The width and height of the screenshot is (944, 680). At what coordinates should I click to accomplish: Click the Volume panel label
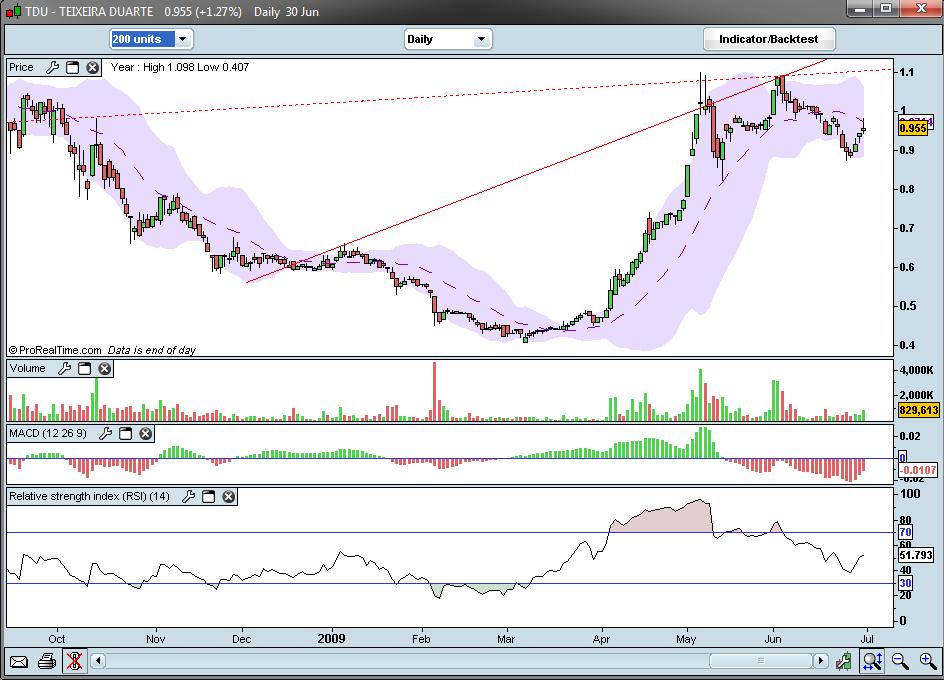(x=27, y=369)
